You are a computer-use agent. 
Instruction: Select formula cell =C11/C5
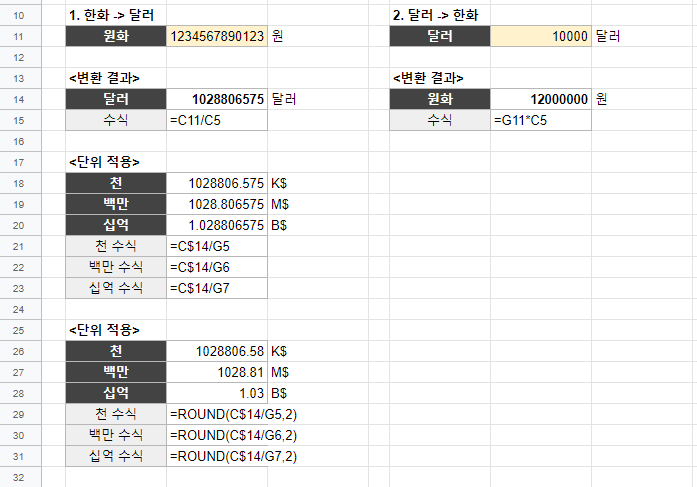[217, 120]
